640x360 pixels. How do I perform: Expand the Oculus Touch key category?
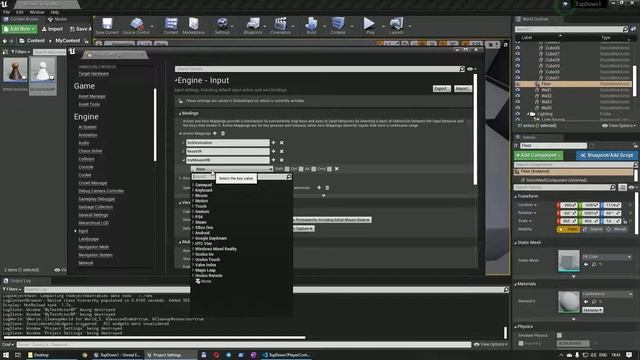[193, 260]
